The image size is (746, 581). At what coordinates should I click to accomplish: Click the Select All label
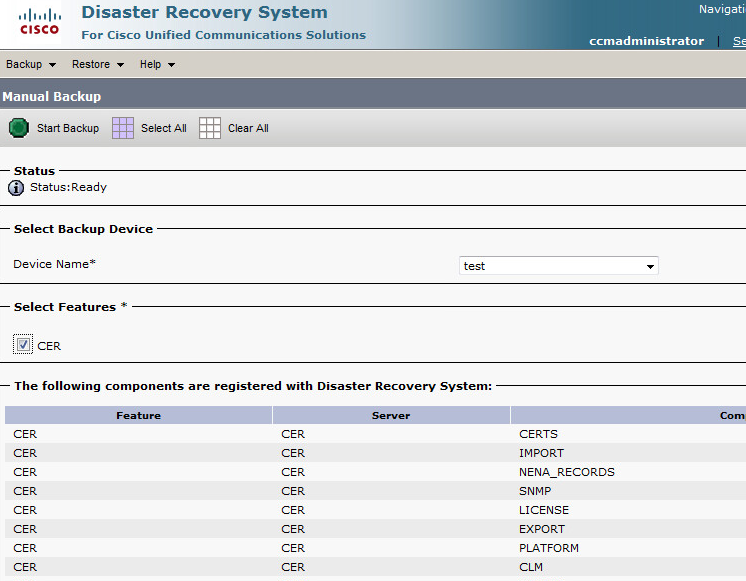click(x=164, y=128)
